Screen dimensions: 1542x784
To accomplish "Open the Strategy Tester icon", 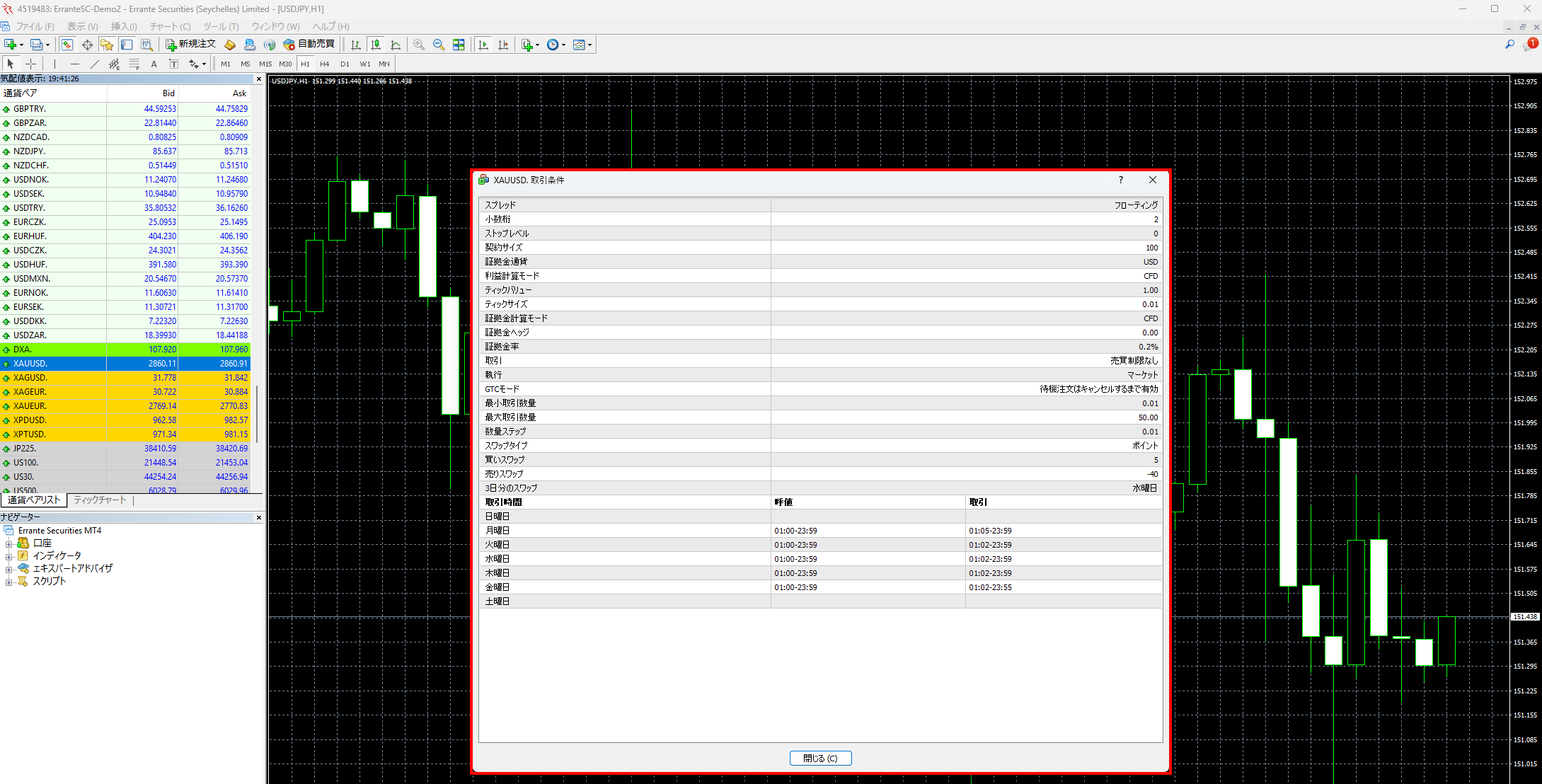I will point(146,45).
